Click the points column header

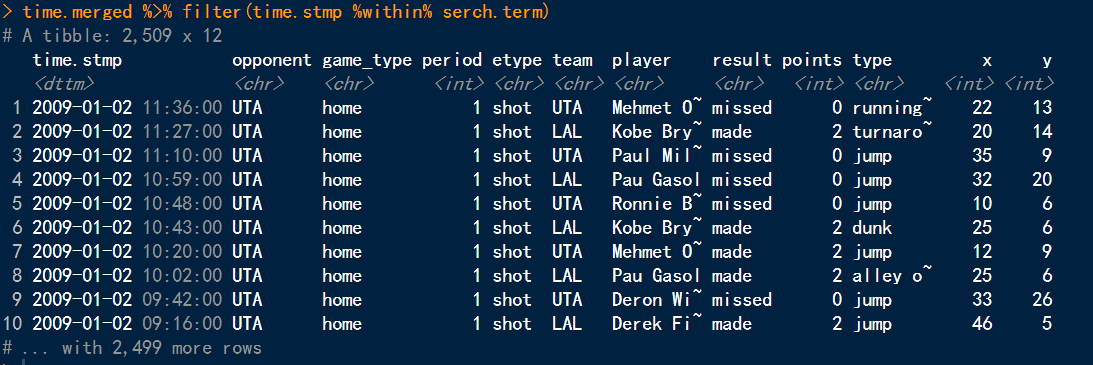pos(811,61)
